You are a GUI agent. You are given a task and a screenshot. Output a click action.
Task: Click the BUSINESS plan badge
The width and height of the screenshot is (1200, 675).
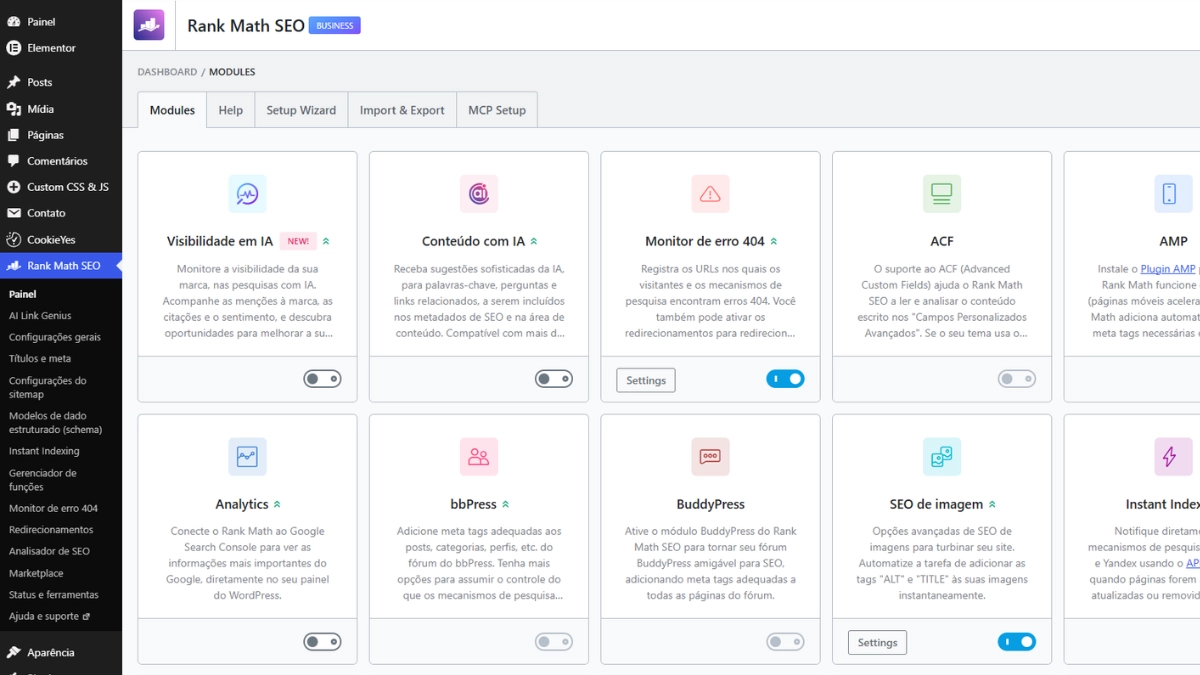tap(335, 25)
